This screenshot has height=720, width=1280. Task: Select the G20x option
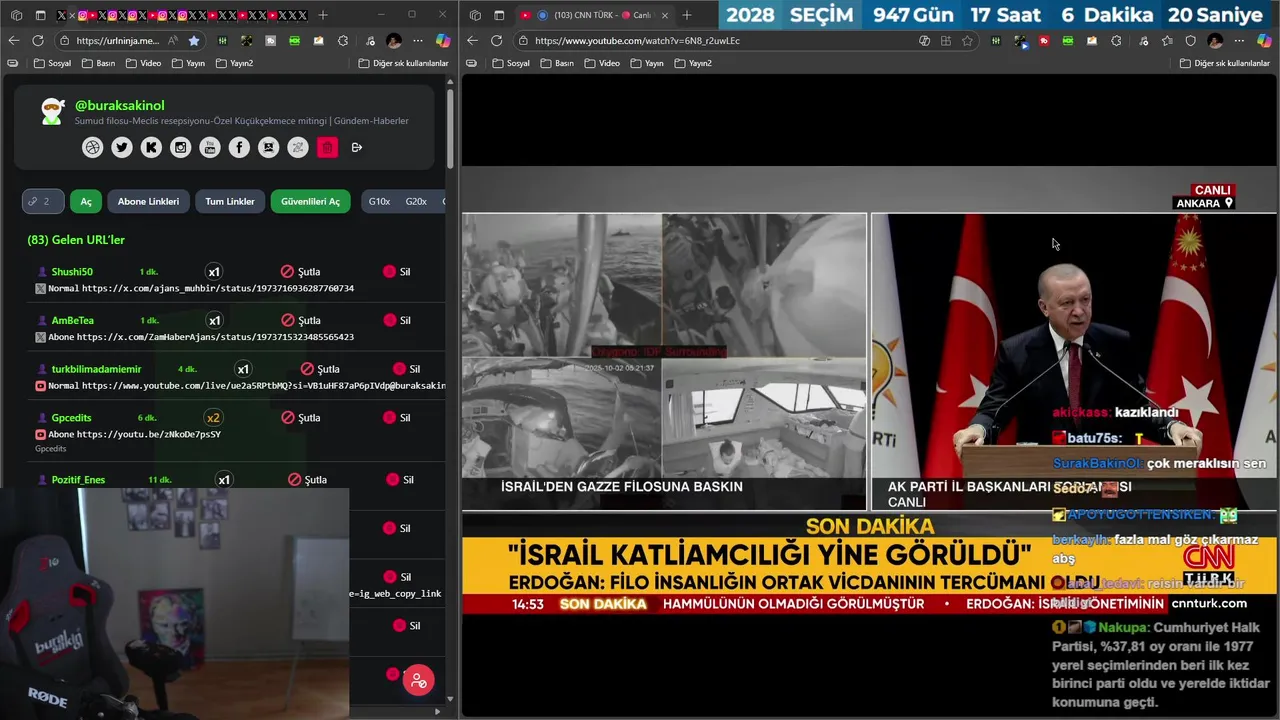[x=416, y=201]
